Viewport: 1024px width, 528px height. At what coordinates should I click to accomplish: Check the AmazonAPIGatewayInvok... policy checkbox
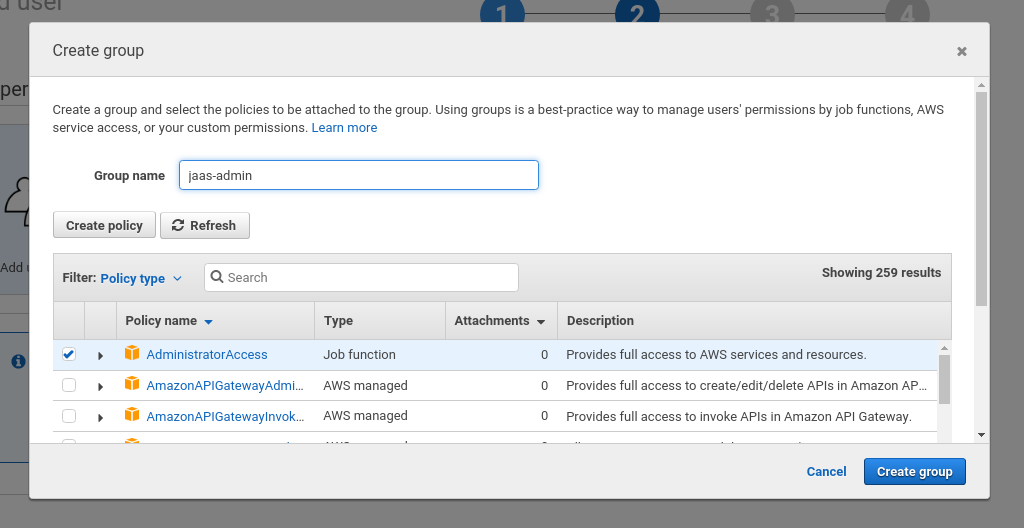pyautogui.click(x=69, y=416)
